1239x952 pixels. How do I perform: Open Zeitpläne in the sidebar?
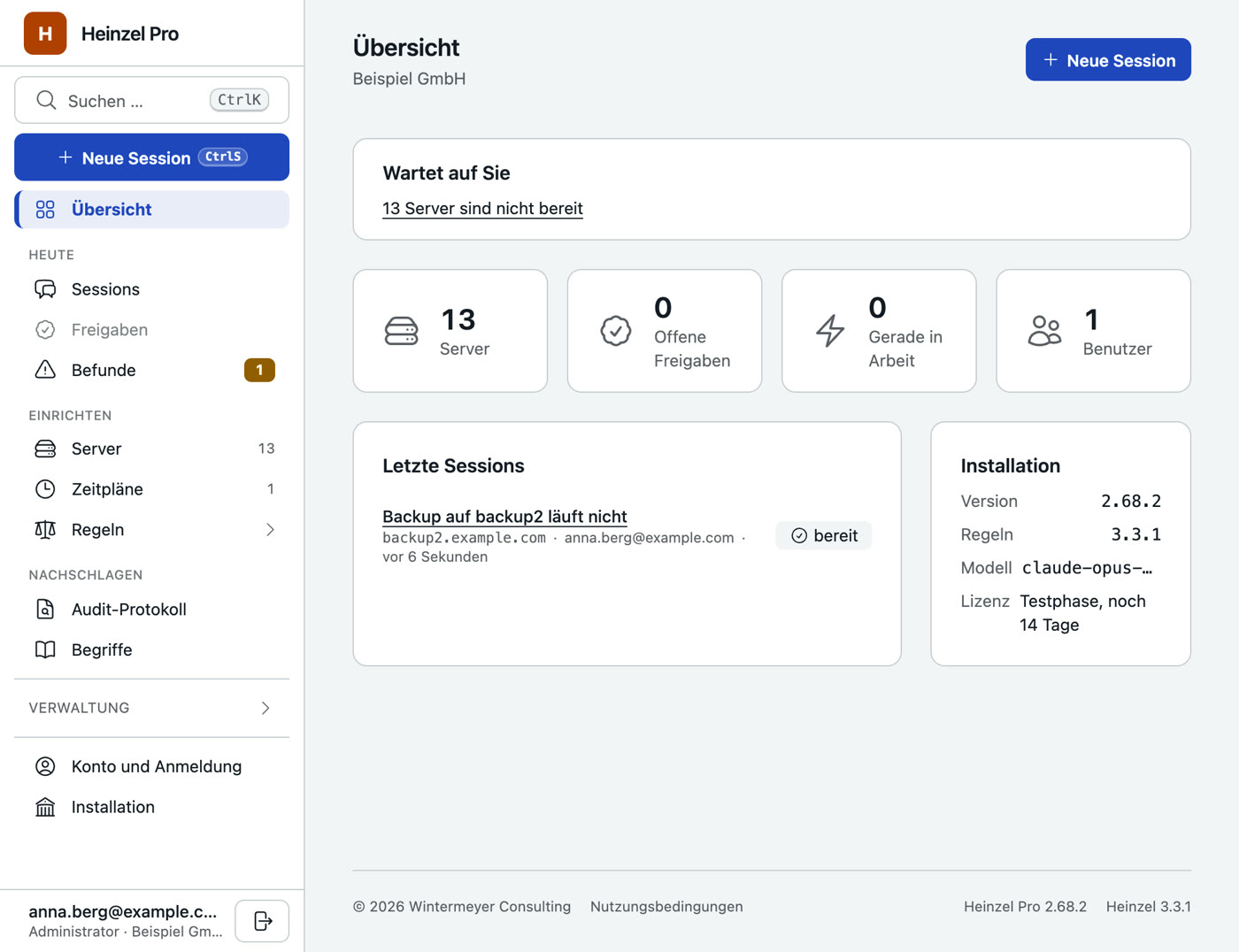tap(152, 489)
